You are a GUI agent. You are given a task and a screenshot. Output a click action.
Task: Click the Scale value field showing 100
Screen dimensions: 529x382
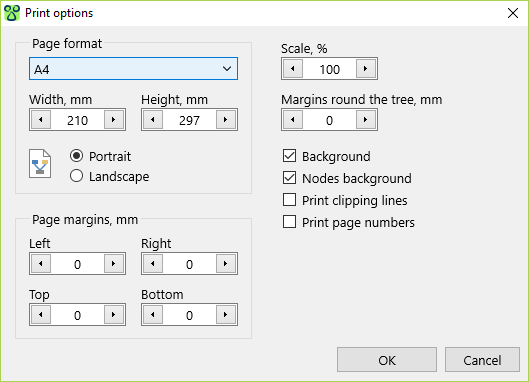329,69
